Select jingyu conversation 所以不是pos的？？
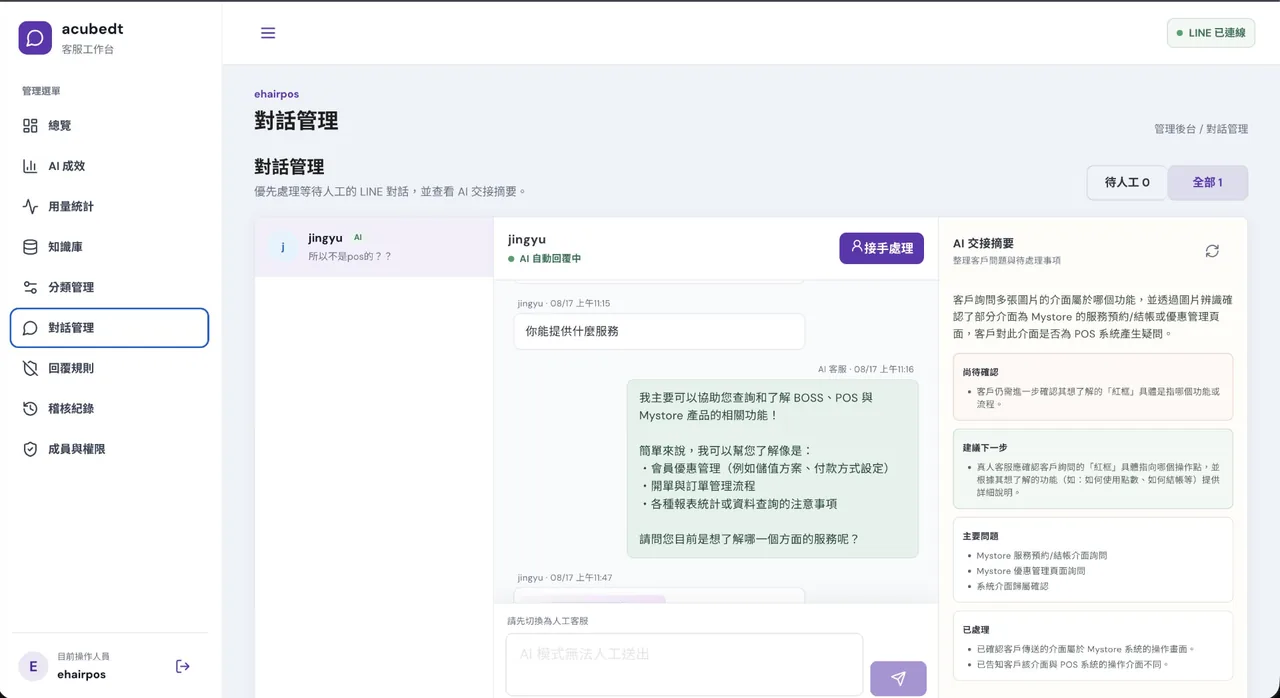1280x698 pixels. [374, 247]
